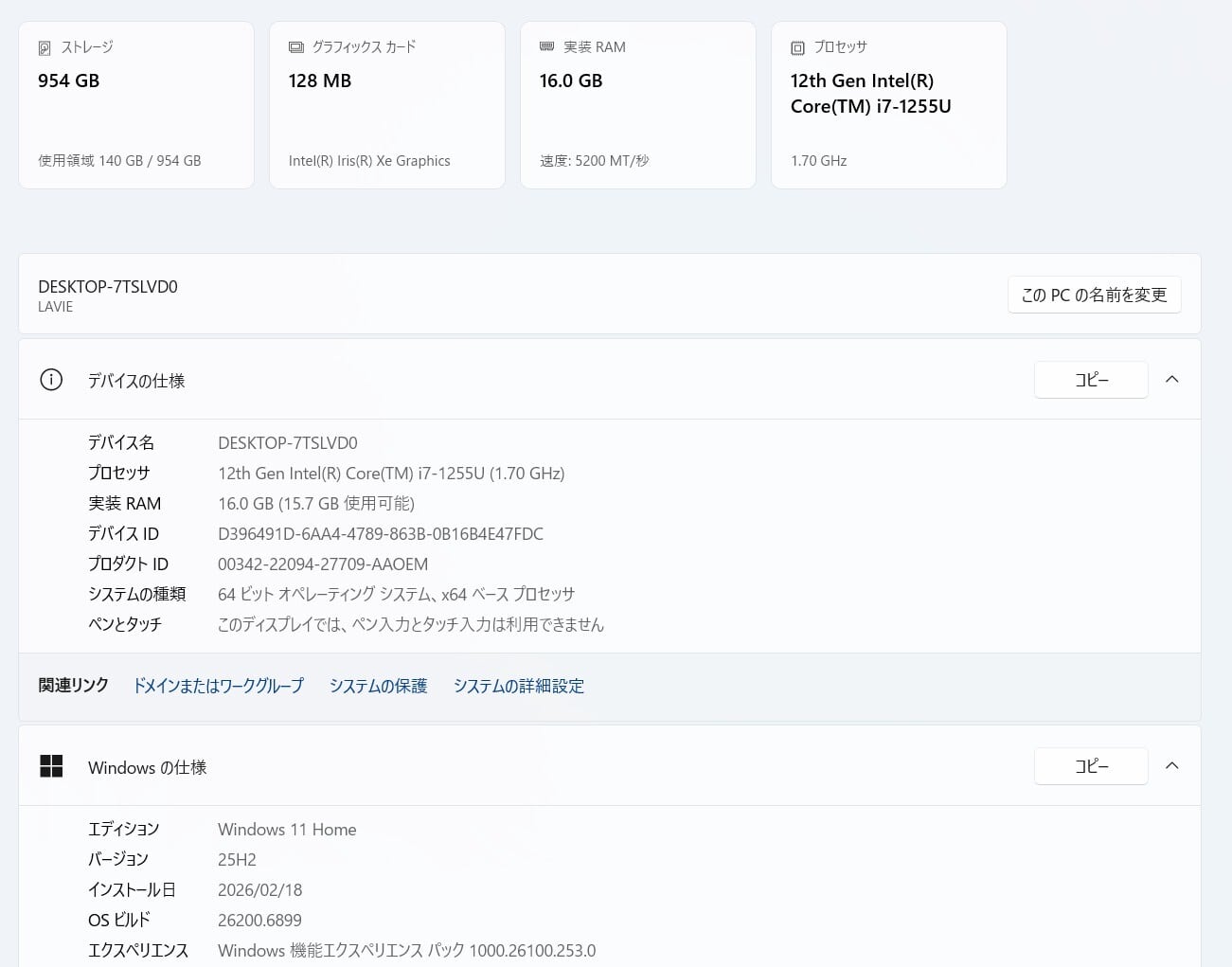Screen dimensions: 1232x967
Task: Click the product ID value 00342-22094-27709-AAOEM
Action: 323,564
